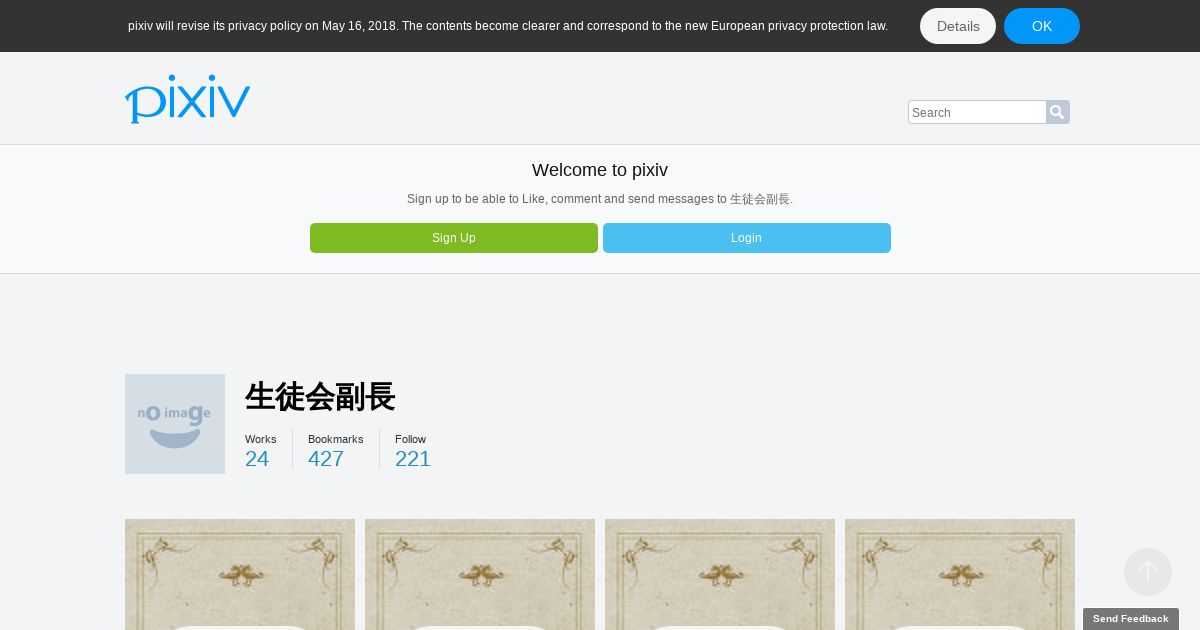Screen dimensions: 1200x630
Task: Dismiss the privacy notice with OK
Action: coord(1042,26)
